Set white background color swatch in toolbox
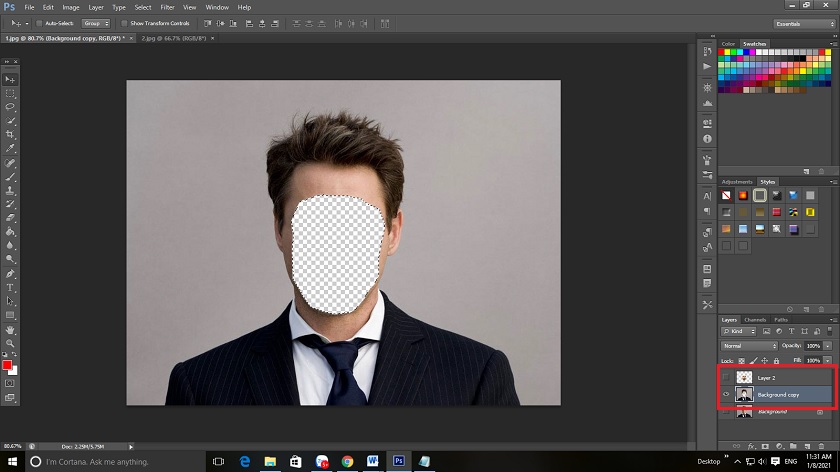The height and width of the screenshot is (472, 840). [14, 371]
